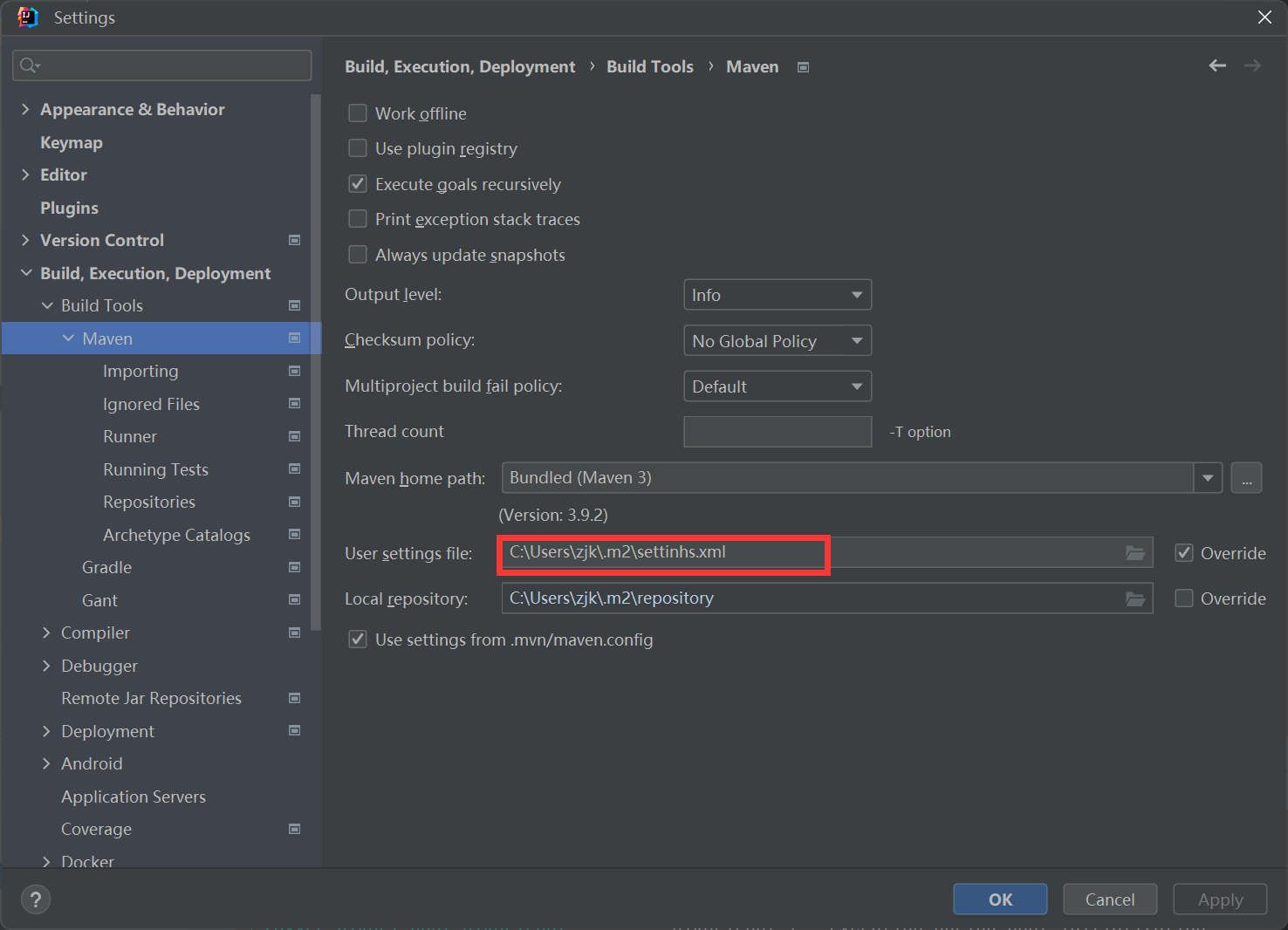Enable the Work offline checkbox
The image size is (1288, 930).
point(358,113)
